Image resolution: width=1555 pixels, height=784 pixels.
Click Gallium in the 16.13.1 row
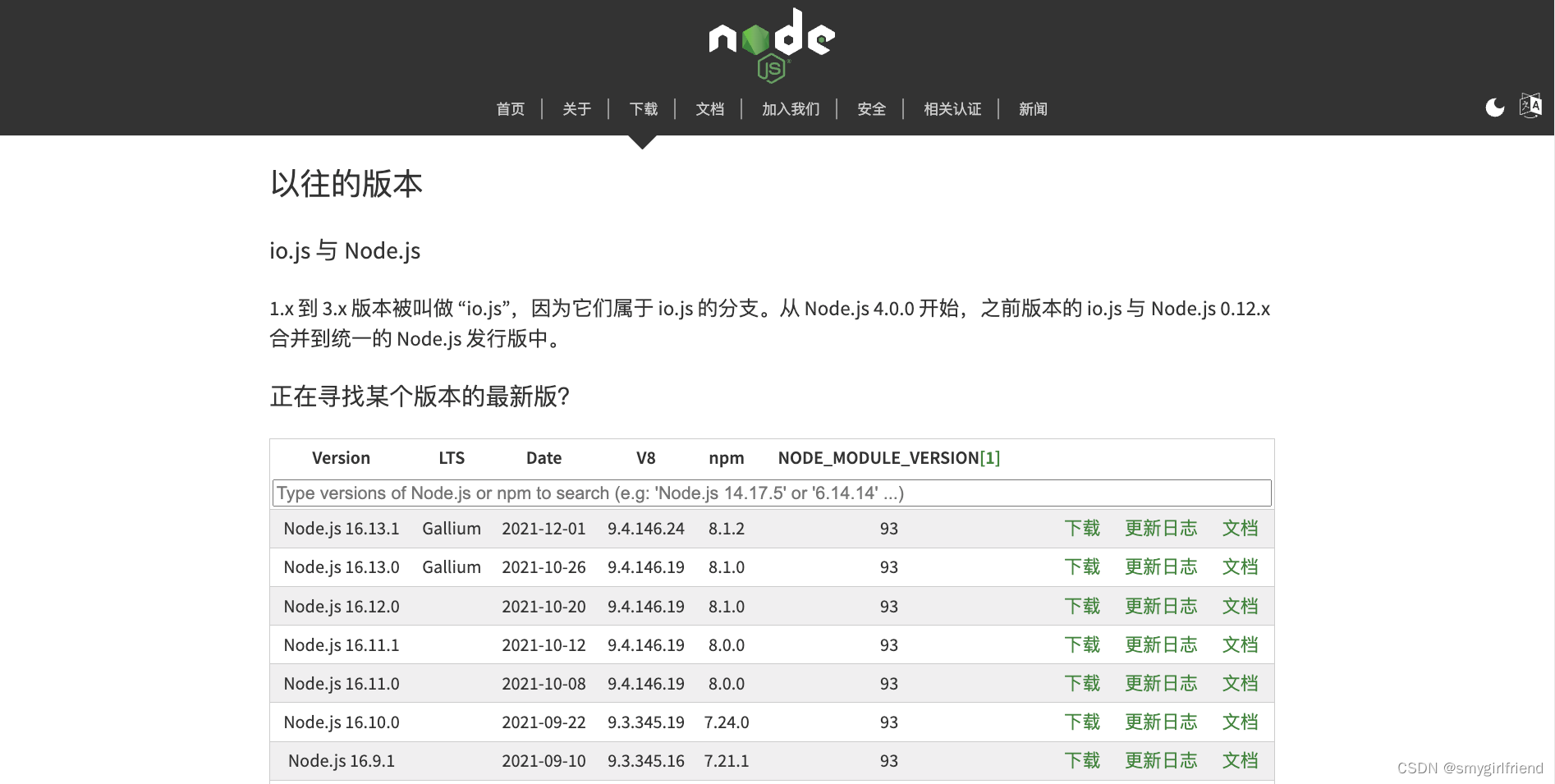pos(452,529)
